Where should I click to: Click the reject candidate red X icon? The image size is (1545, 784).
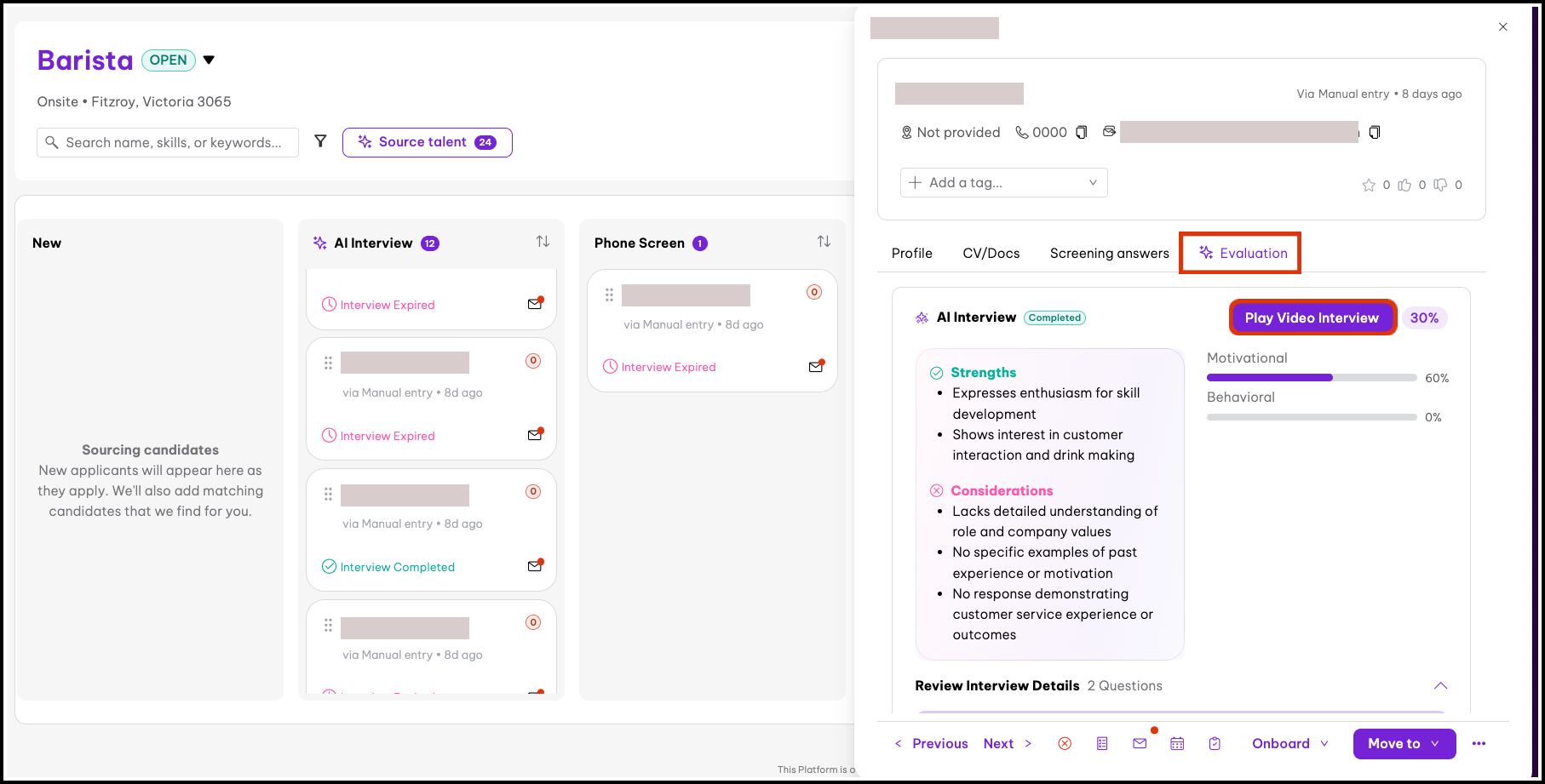tap(1065, 743)
